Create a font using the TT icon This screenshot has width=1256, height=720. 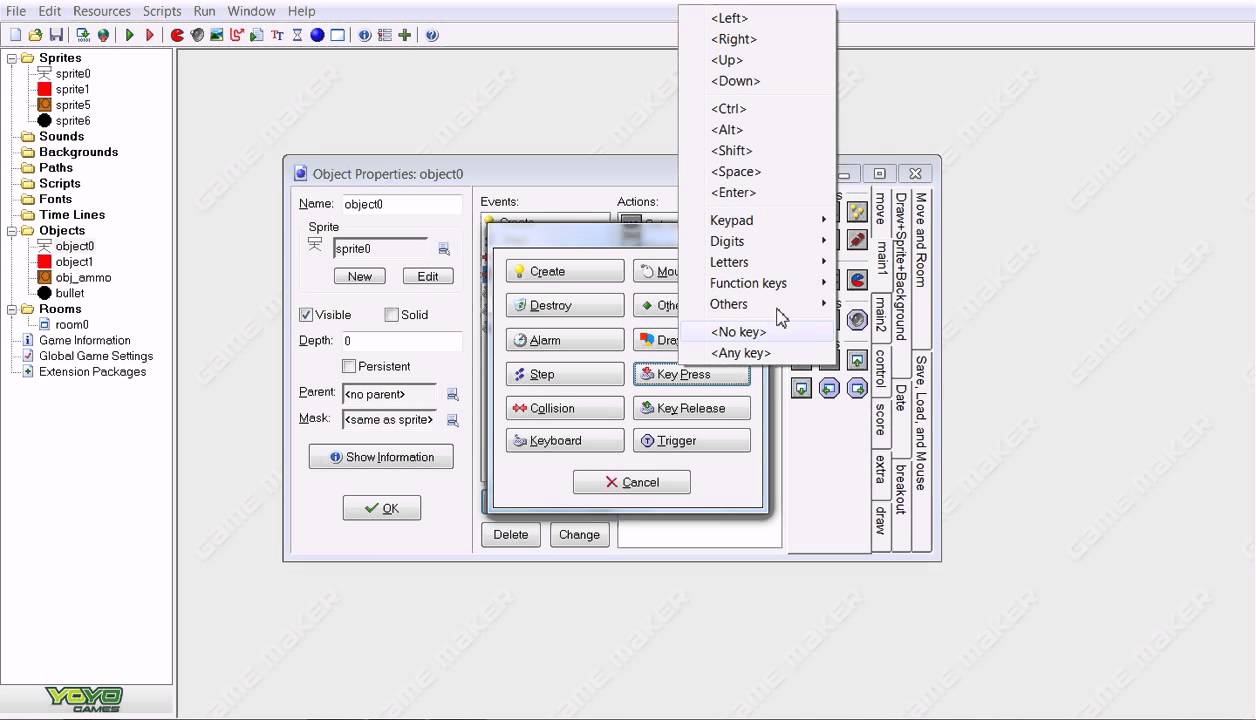[x=277, y=35]
